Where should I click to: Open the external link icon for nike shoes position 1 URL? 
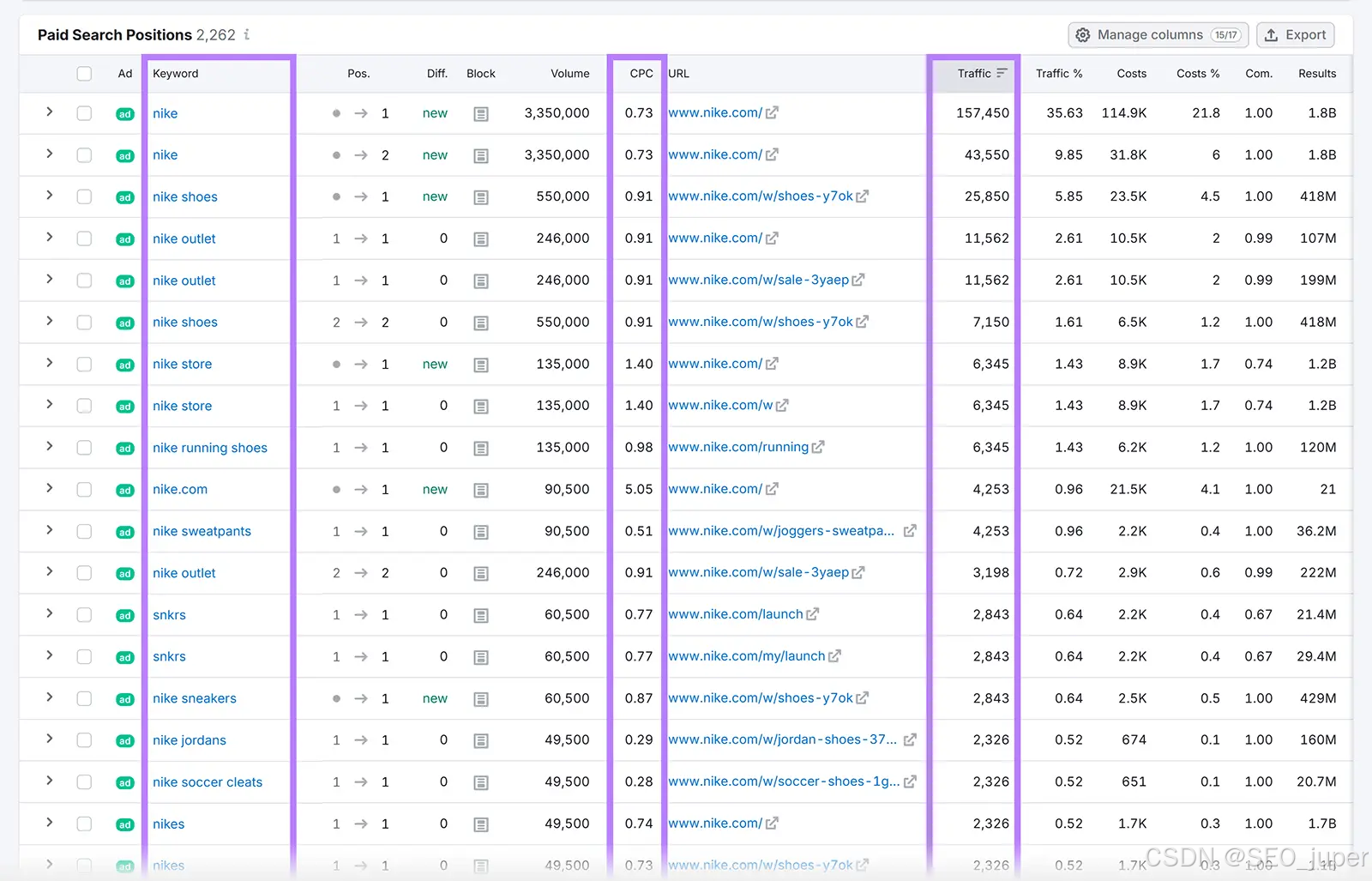[862, 196]
